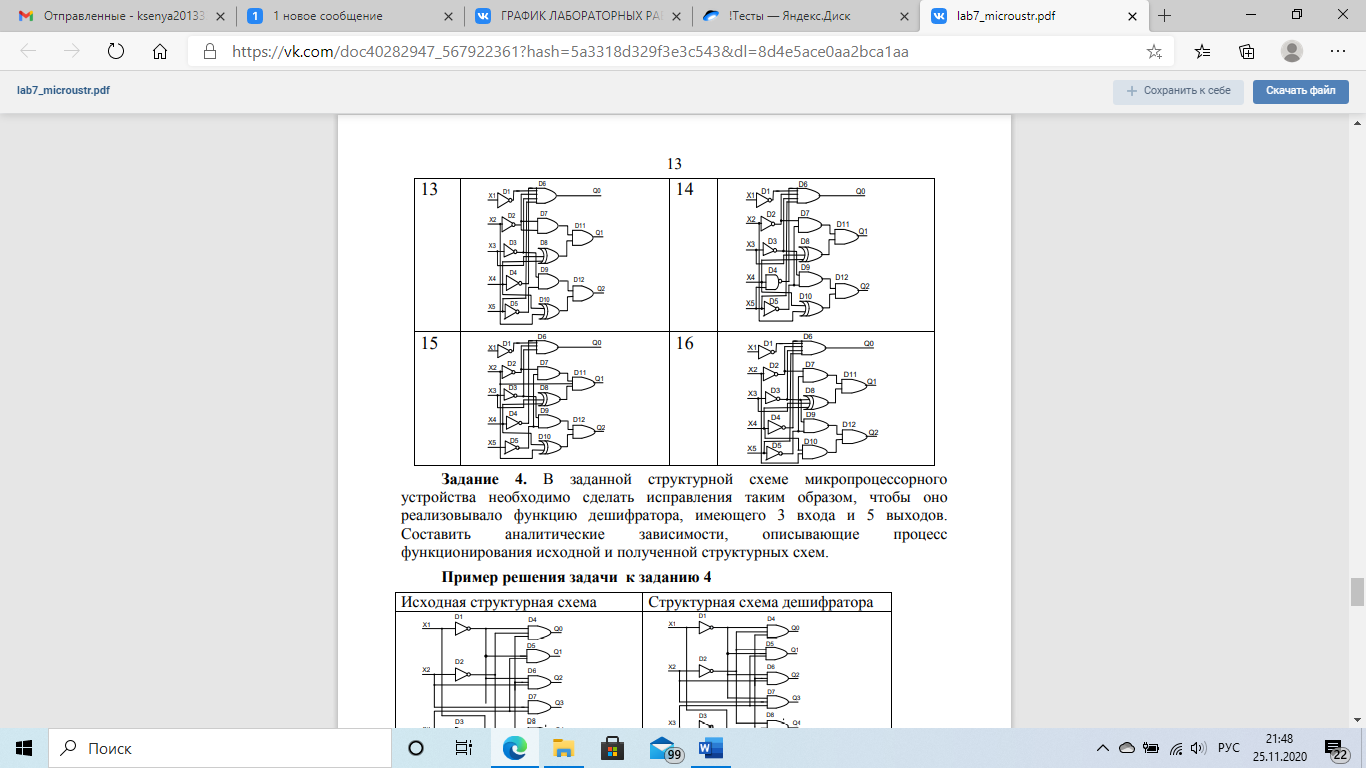Open Microsoft Word from taskbar

711,748
